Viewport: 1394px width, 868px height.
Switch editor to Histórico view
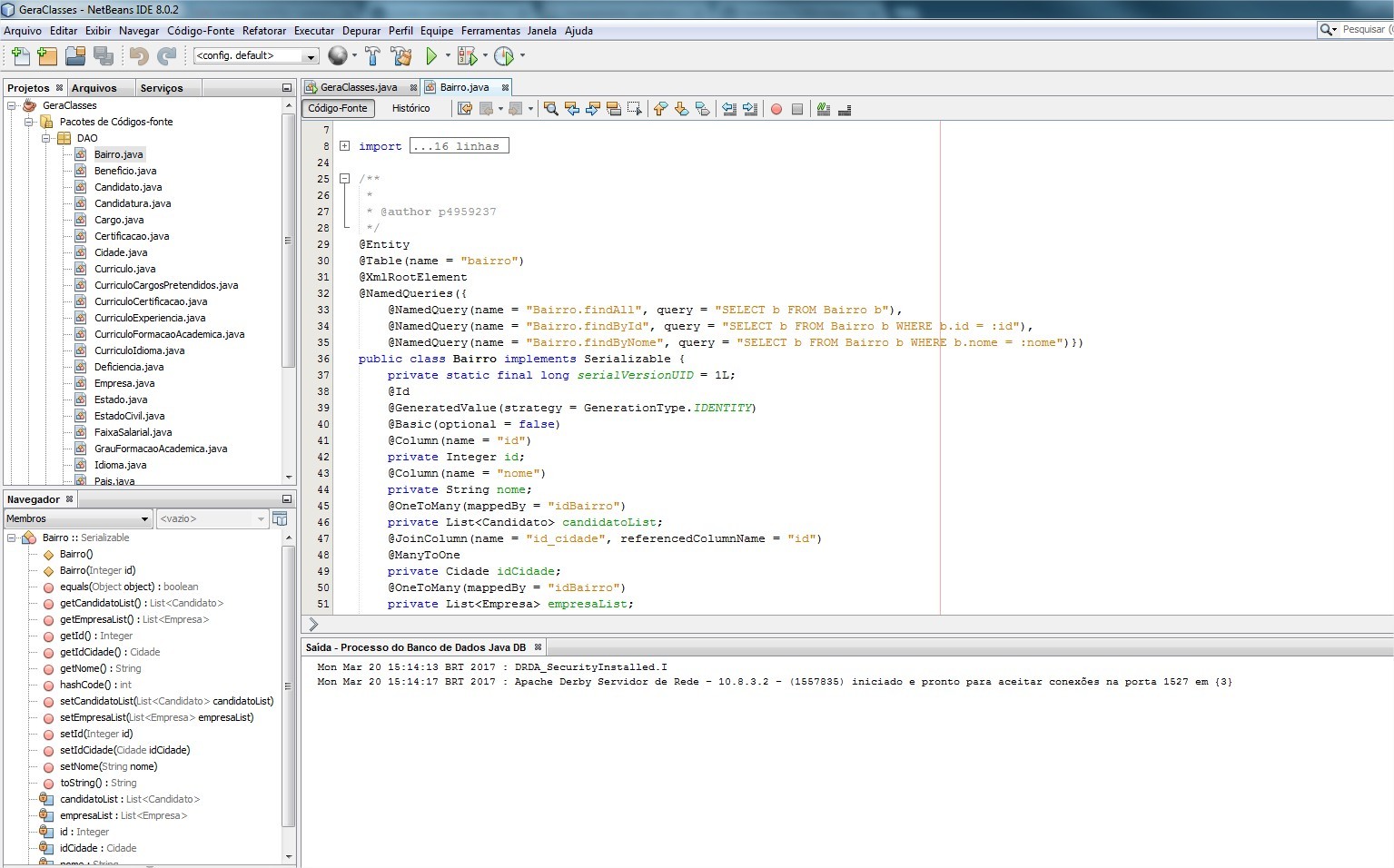[x=410, y=108]
